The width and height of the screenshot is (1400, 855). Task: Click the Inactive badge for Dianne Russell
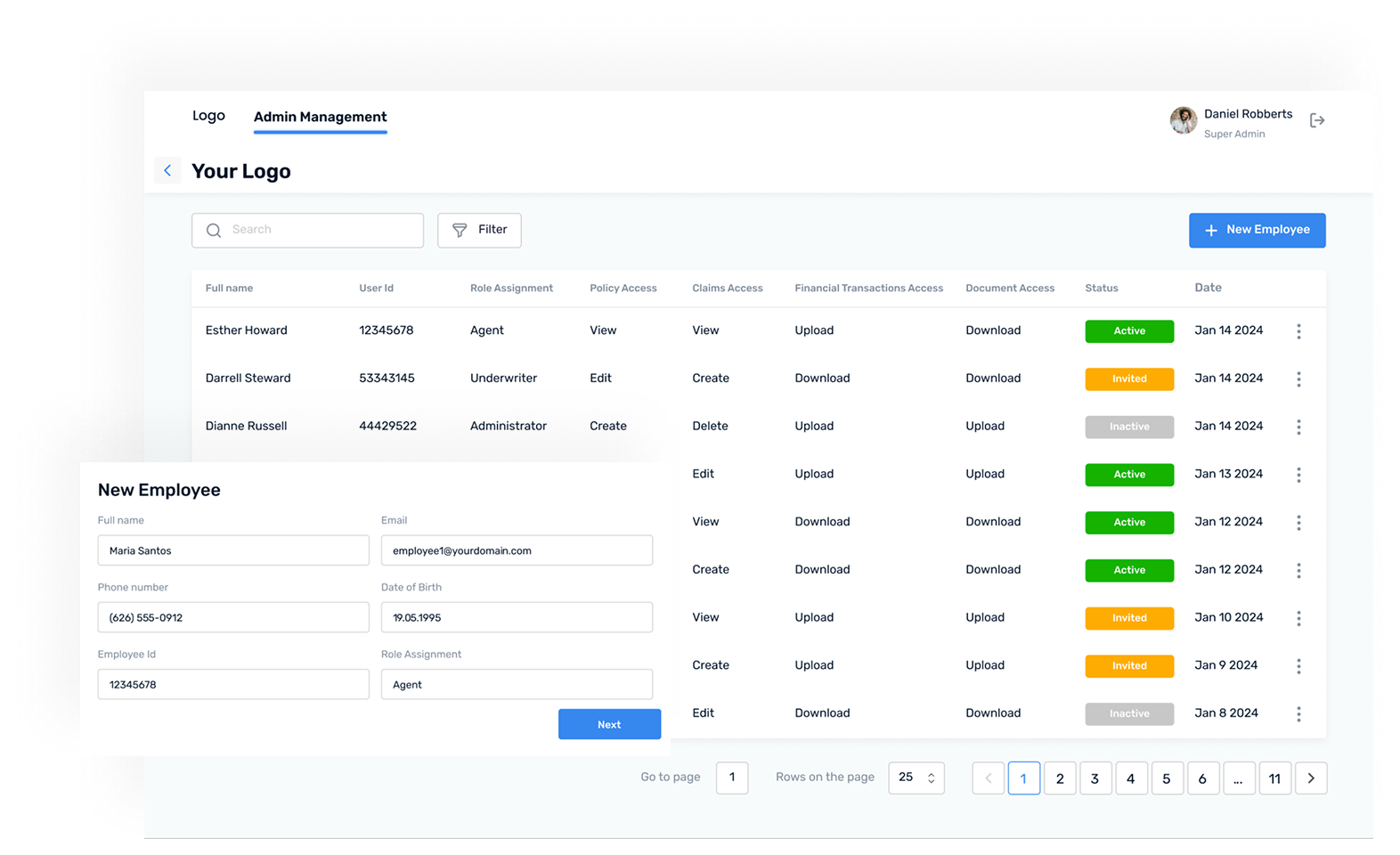[1129, 427]
